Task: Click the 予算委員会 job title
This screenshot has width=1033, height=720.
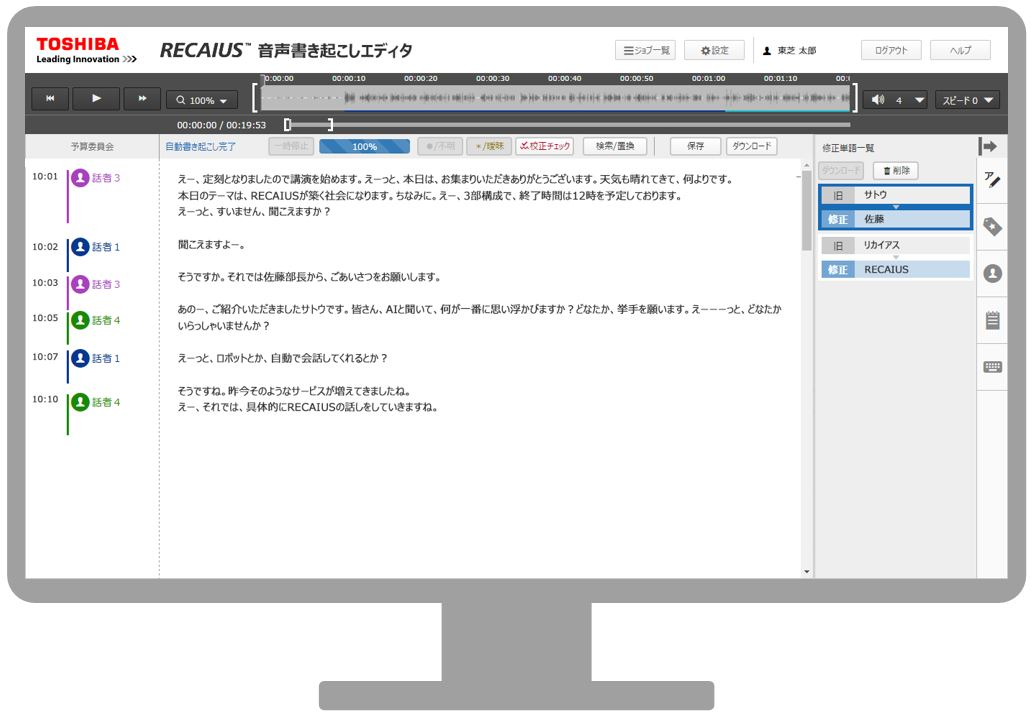Action: click(x=92, y=146)
